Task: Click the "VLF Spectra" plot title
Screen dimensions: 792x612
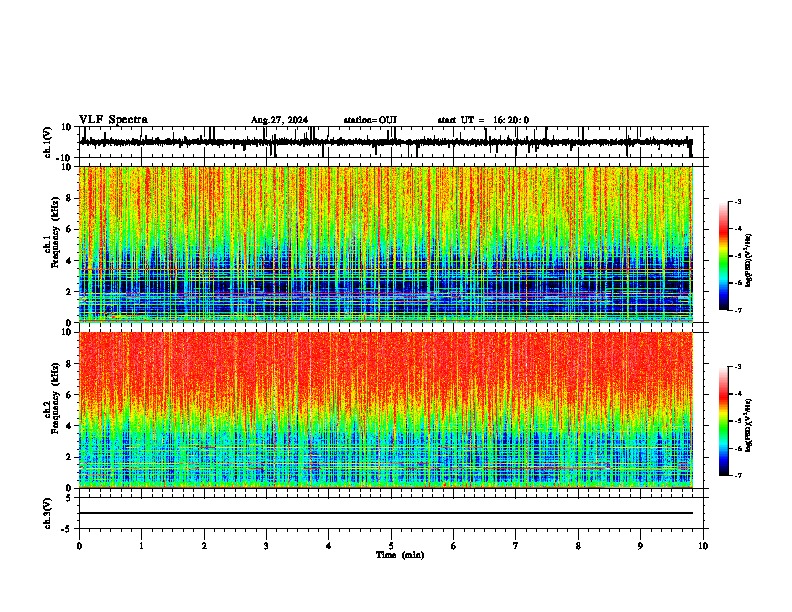Action: [113, 119]
